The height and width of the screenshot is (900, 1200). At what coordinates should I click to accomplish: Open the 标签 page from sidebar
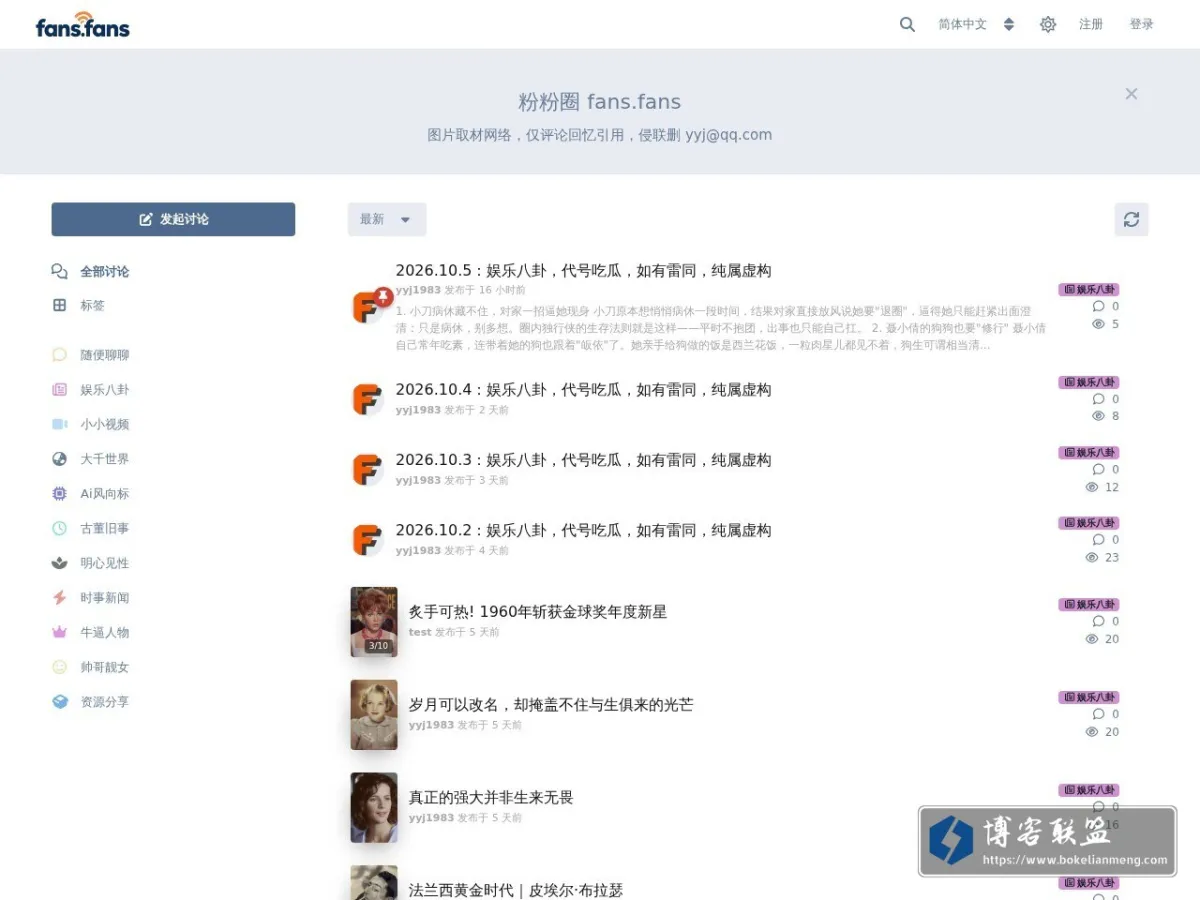coord(92,305)
